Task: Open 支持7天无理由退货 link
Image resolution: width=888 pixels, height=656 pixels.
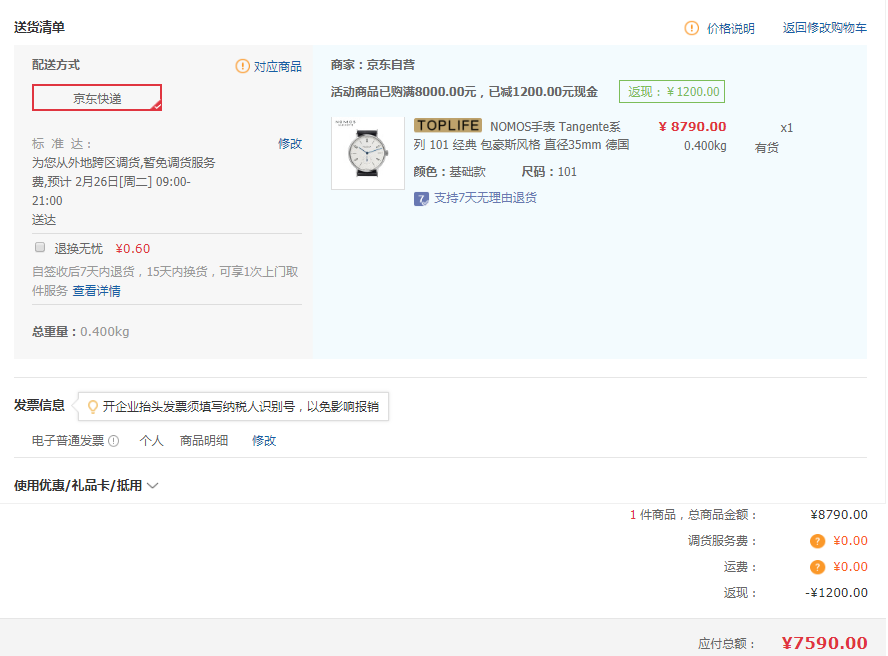Action: point(485,198)
